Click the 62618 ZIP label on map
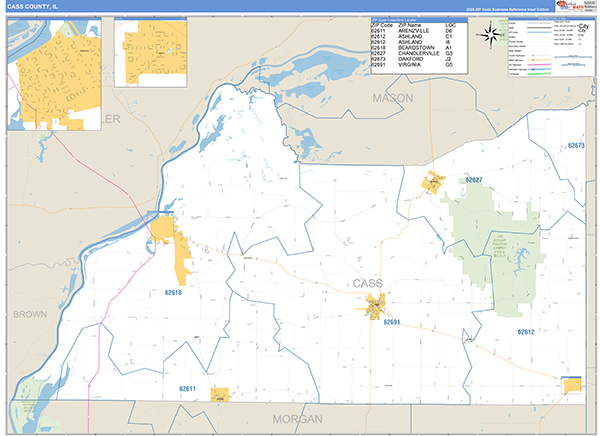Image resolution: width=600 pixels, height=436 pixels. tap(173, 293)
